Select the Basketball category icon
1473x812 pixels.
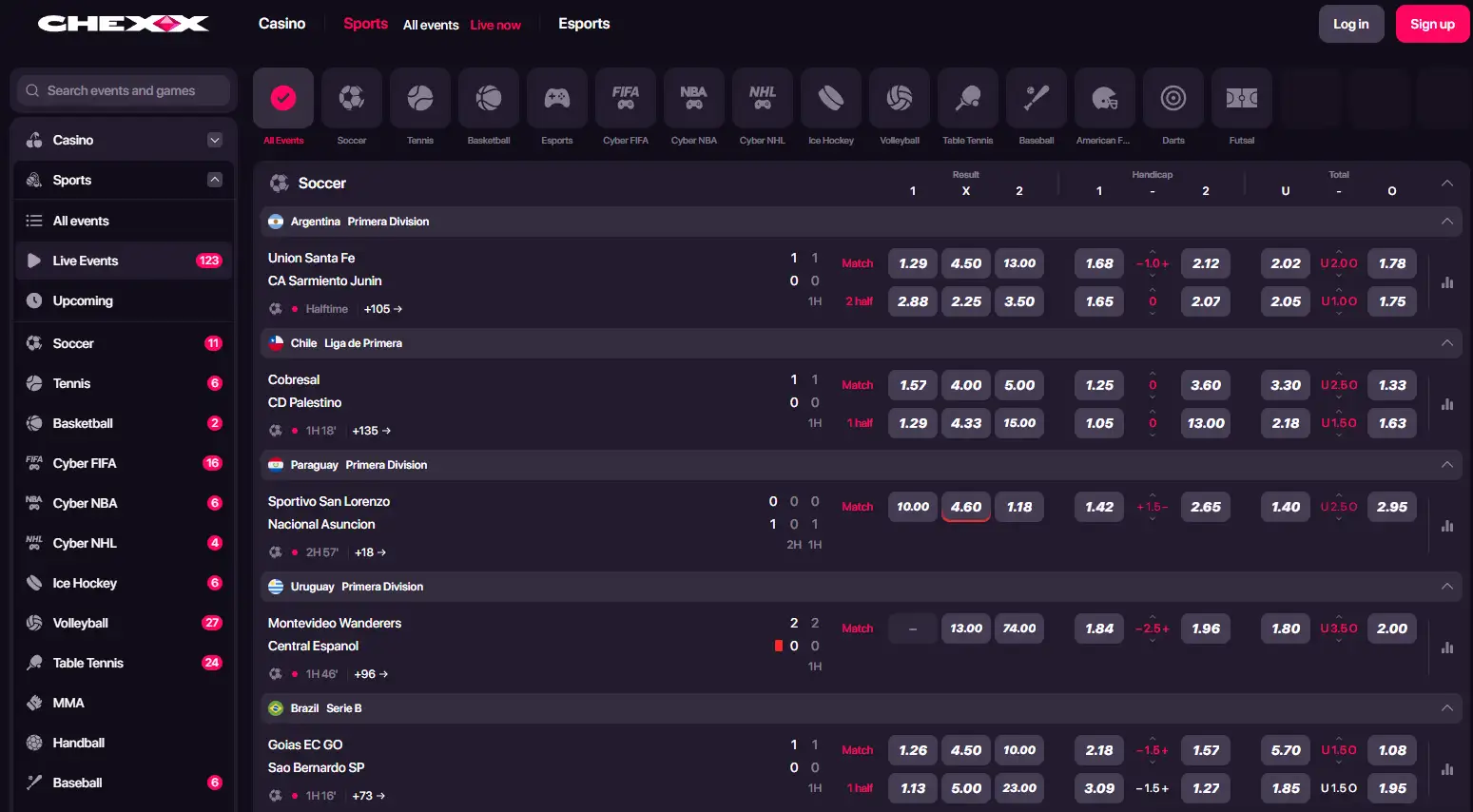pyautogui.click(x=489, y=98)
